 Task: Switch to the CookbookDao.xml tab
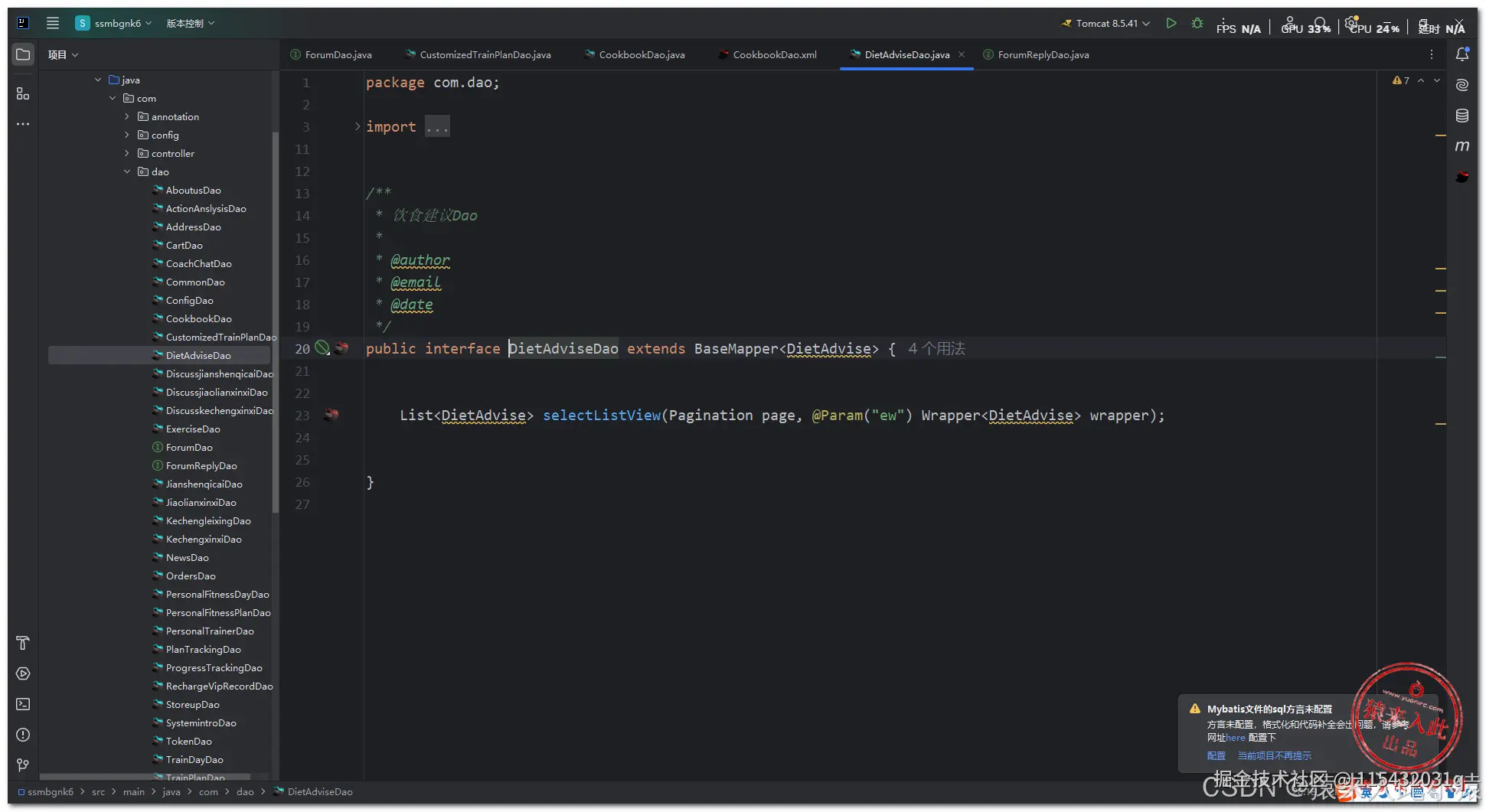(774, 54)
